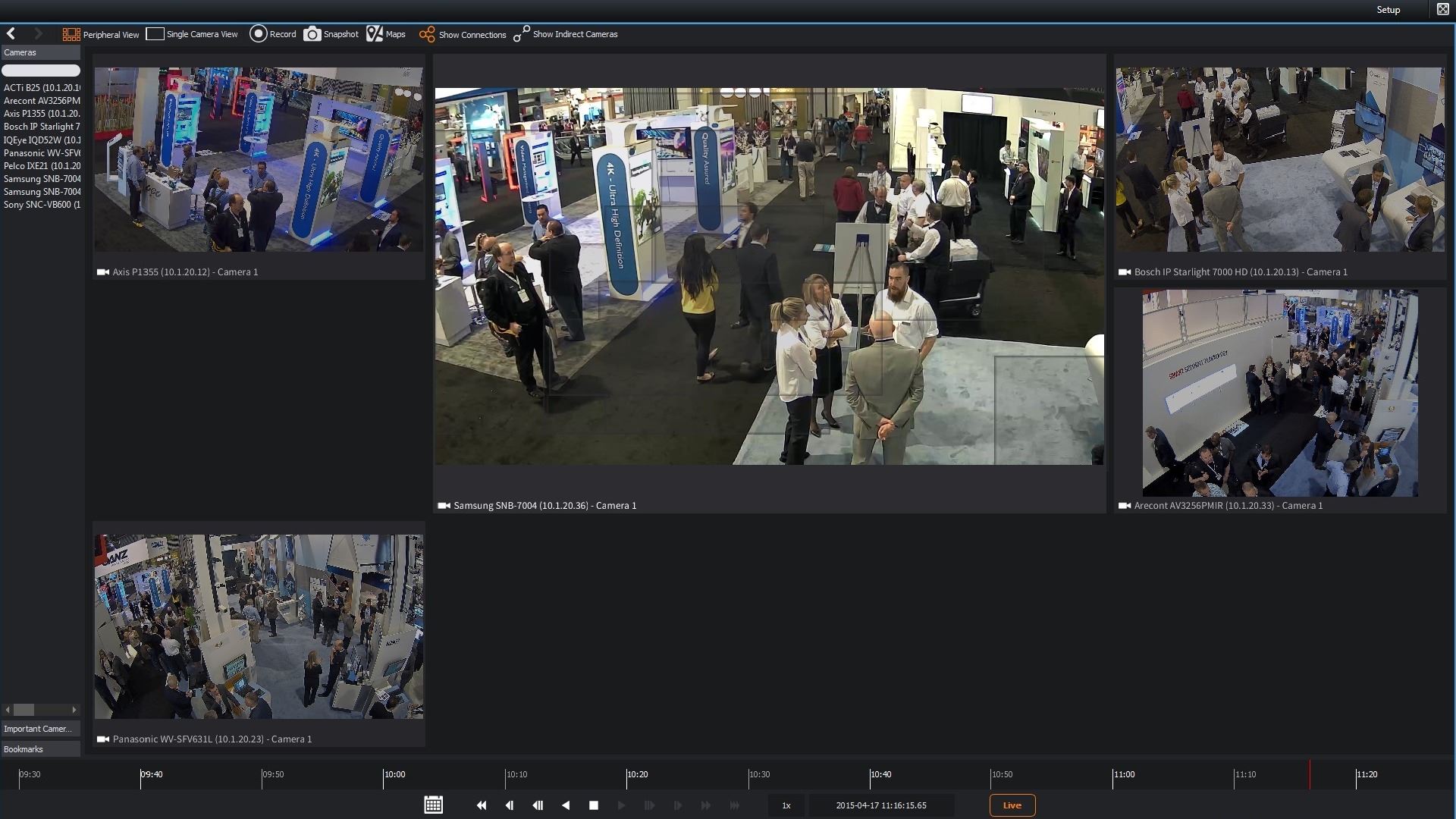Click slow forward playback button
The width and height of the screenshot is (1456, 819).
[x=650, y=805]
